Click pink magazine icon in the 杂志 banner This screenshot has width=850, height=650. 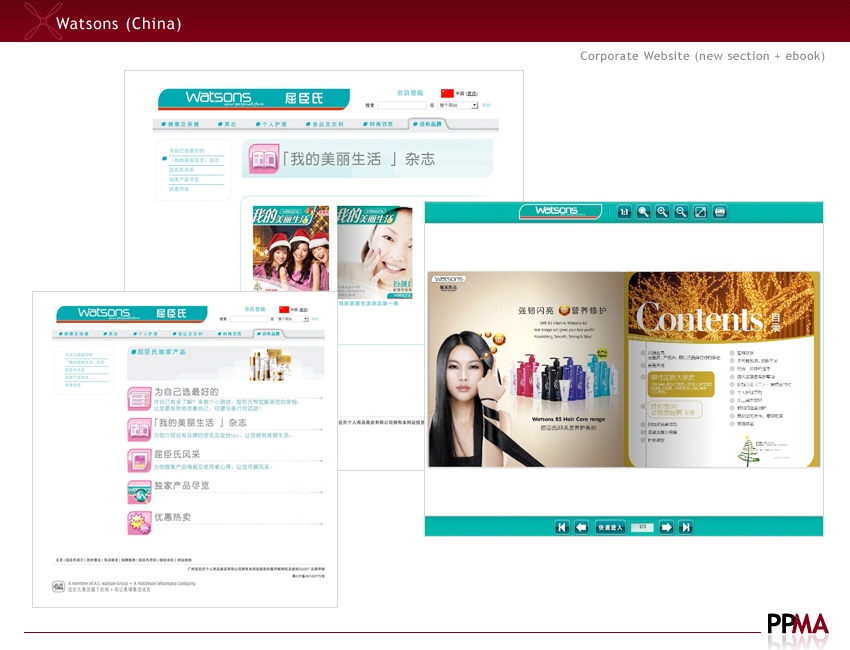264,159
